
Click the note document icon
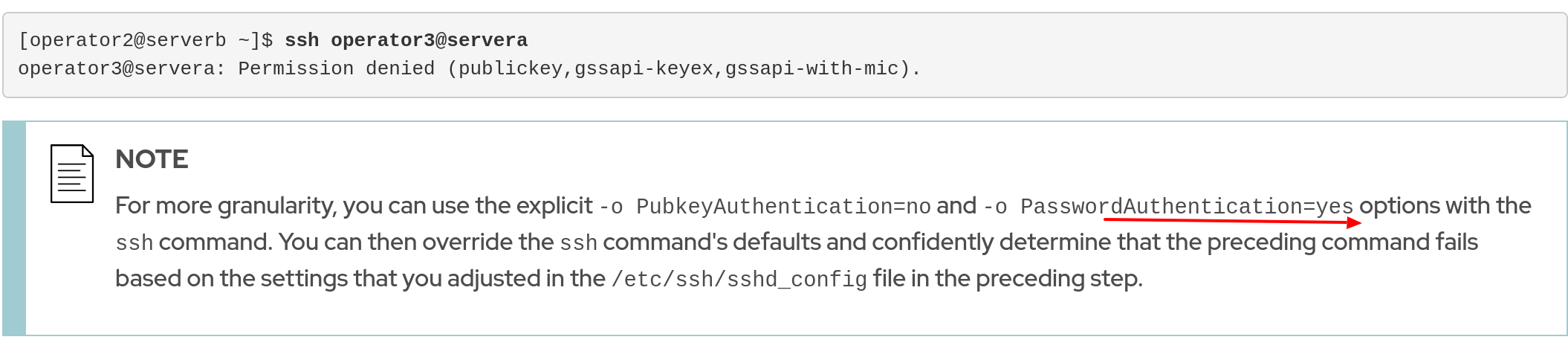coord(72,173)
